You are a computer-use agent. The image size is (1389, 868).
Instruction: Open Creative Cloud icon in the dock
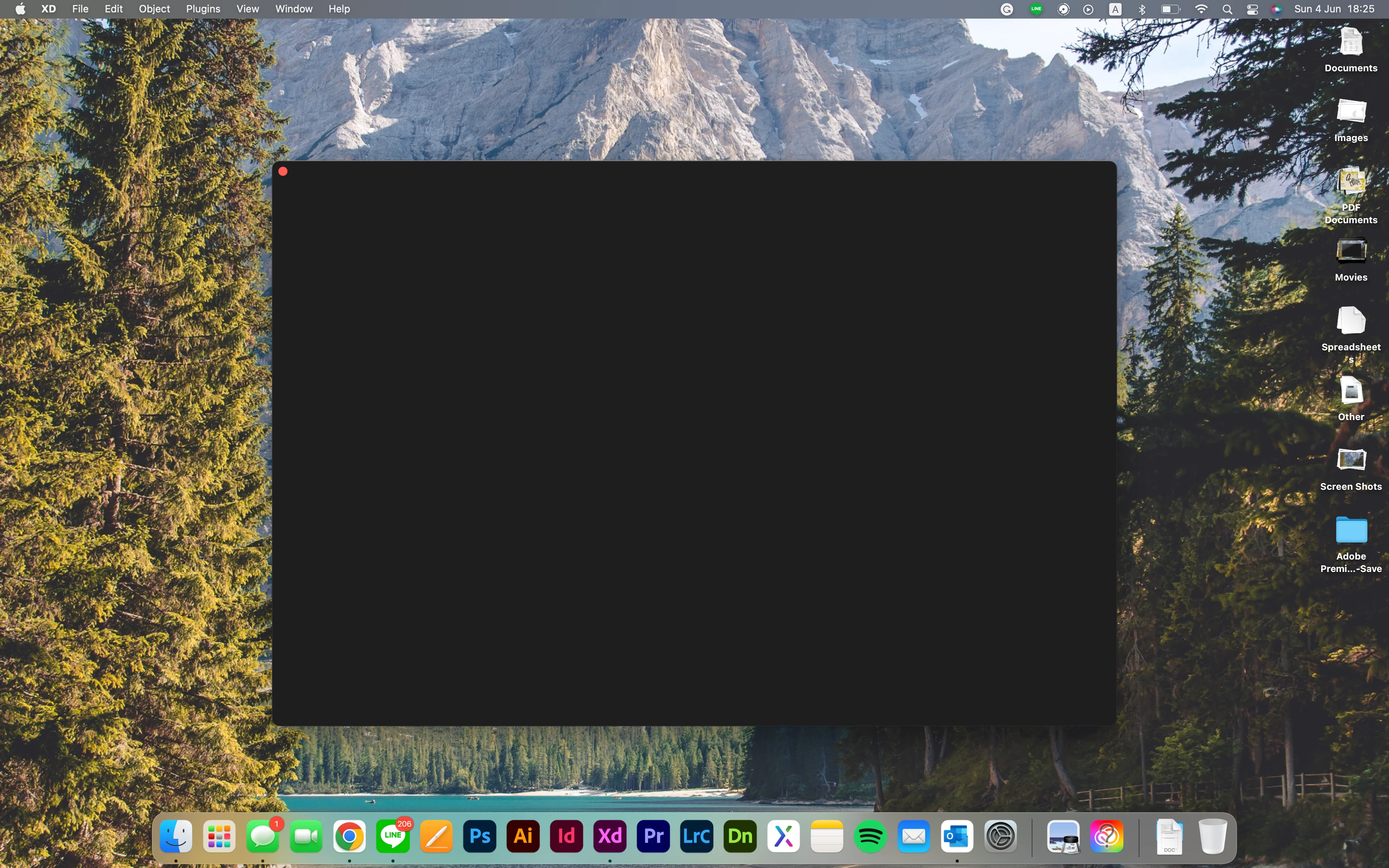1106,837
